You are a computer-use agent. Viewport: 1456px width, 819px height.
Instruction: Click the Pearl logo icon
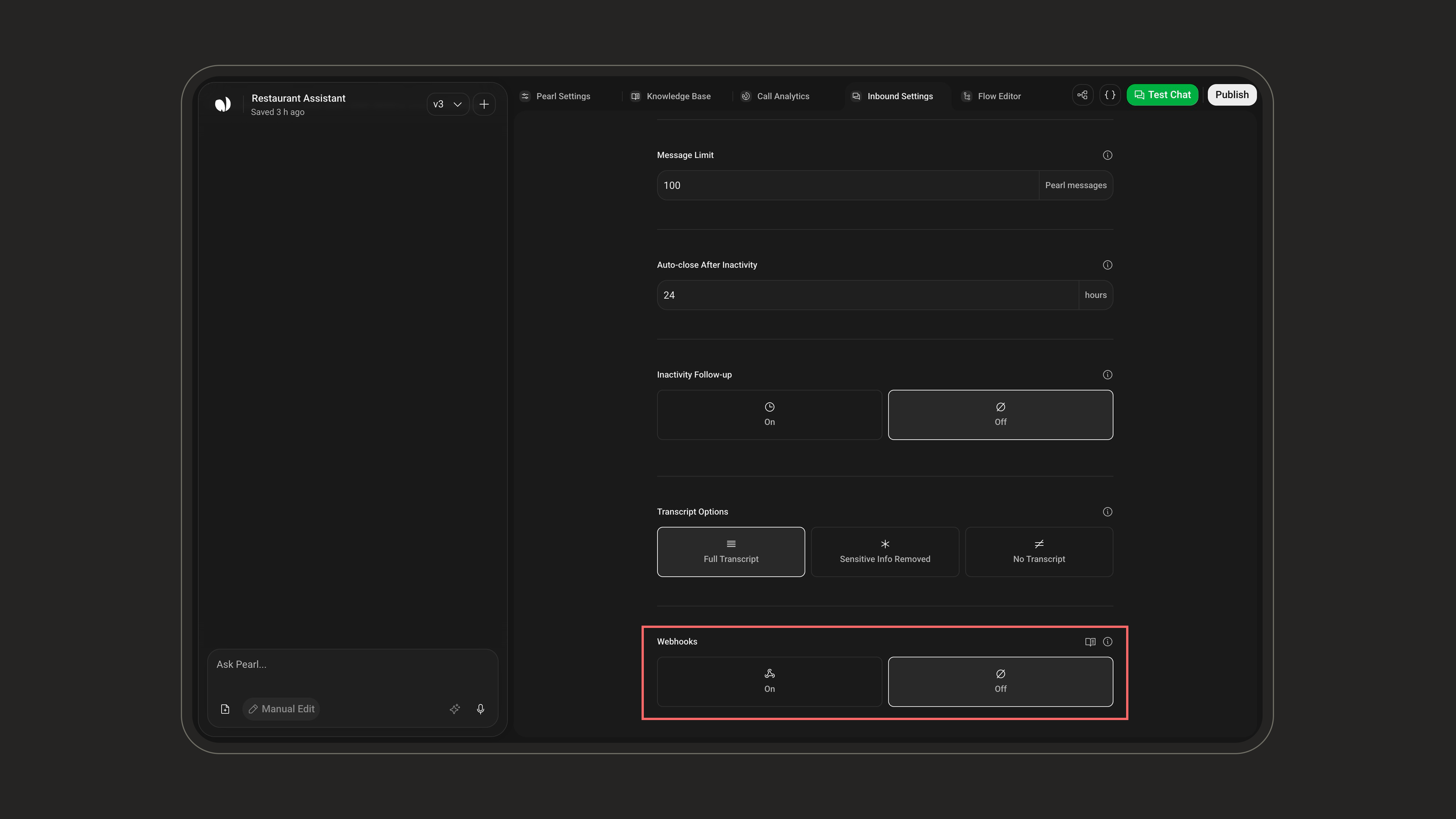[223, 104]
